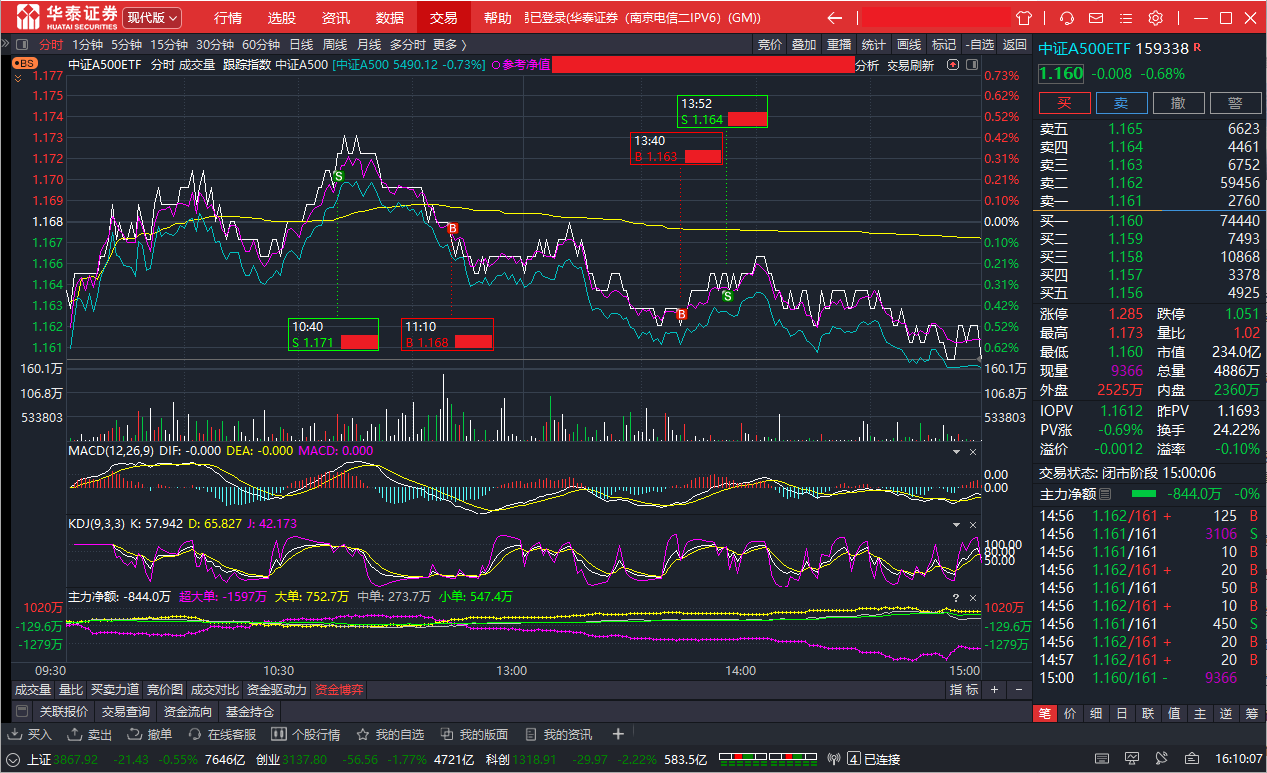
Task: Switch to the 日线 chart period
Action: point(301,44)
